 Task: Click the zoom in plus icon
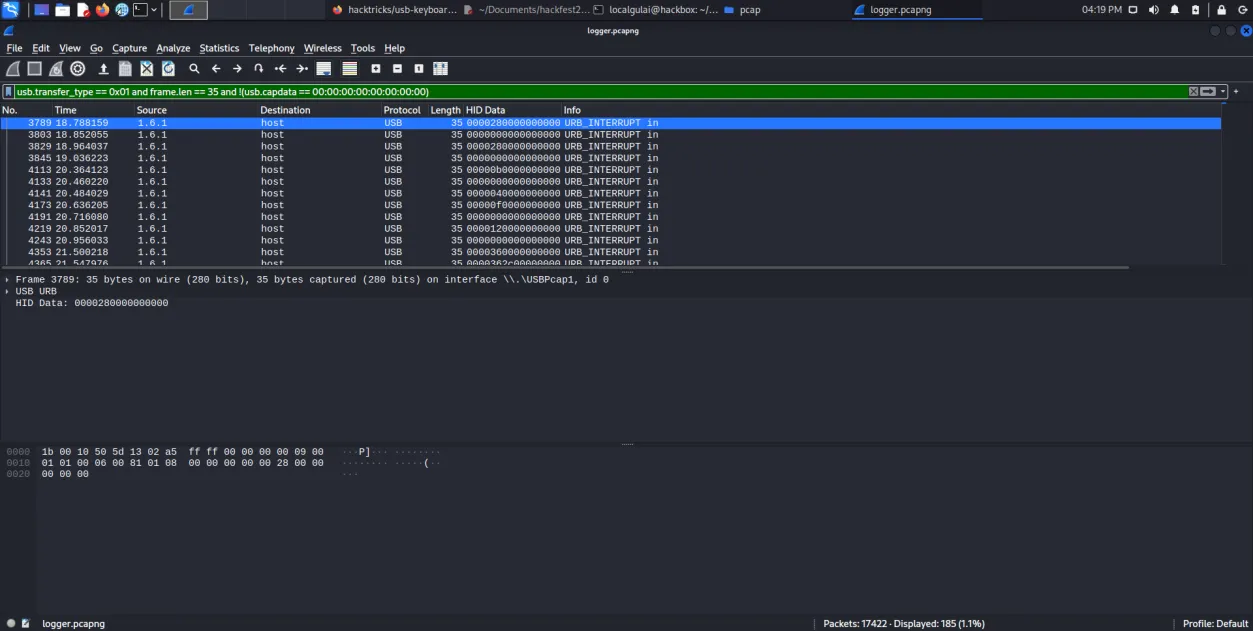point(376,69)
